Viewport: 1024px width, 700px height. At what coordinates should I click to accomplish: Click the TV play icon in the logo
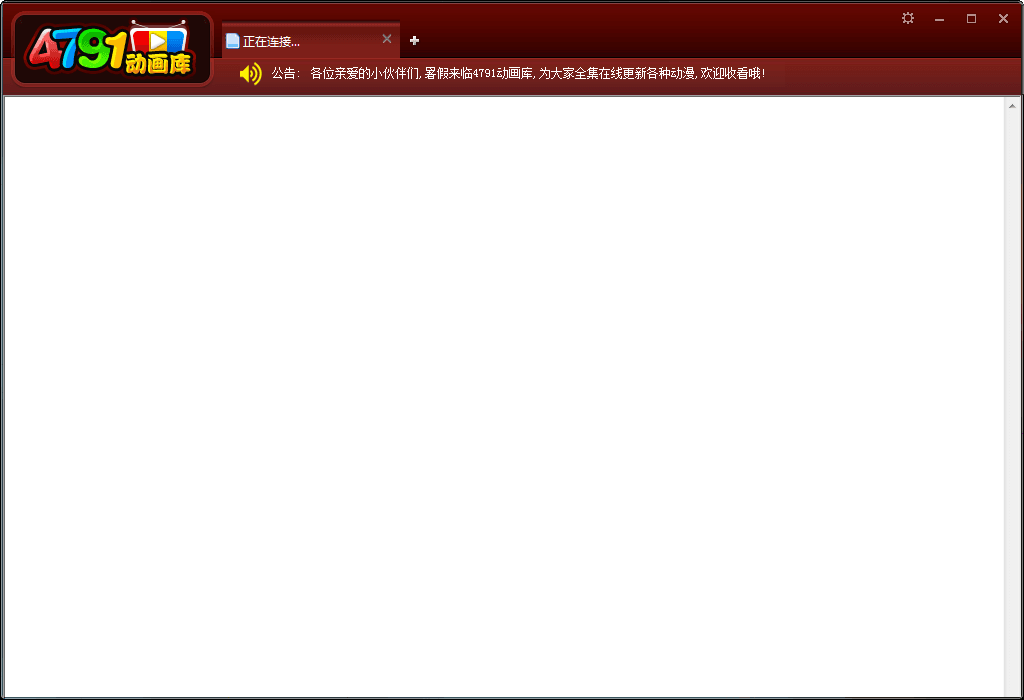tap(158, 40)
